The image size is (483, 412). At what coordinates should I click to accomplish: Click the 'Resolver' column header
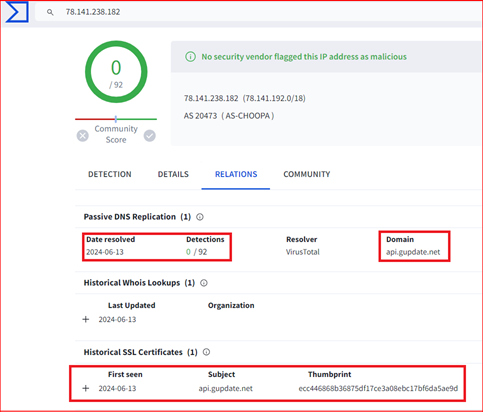coord(302,239)
